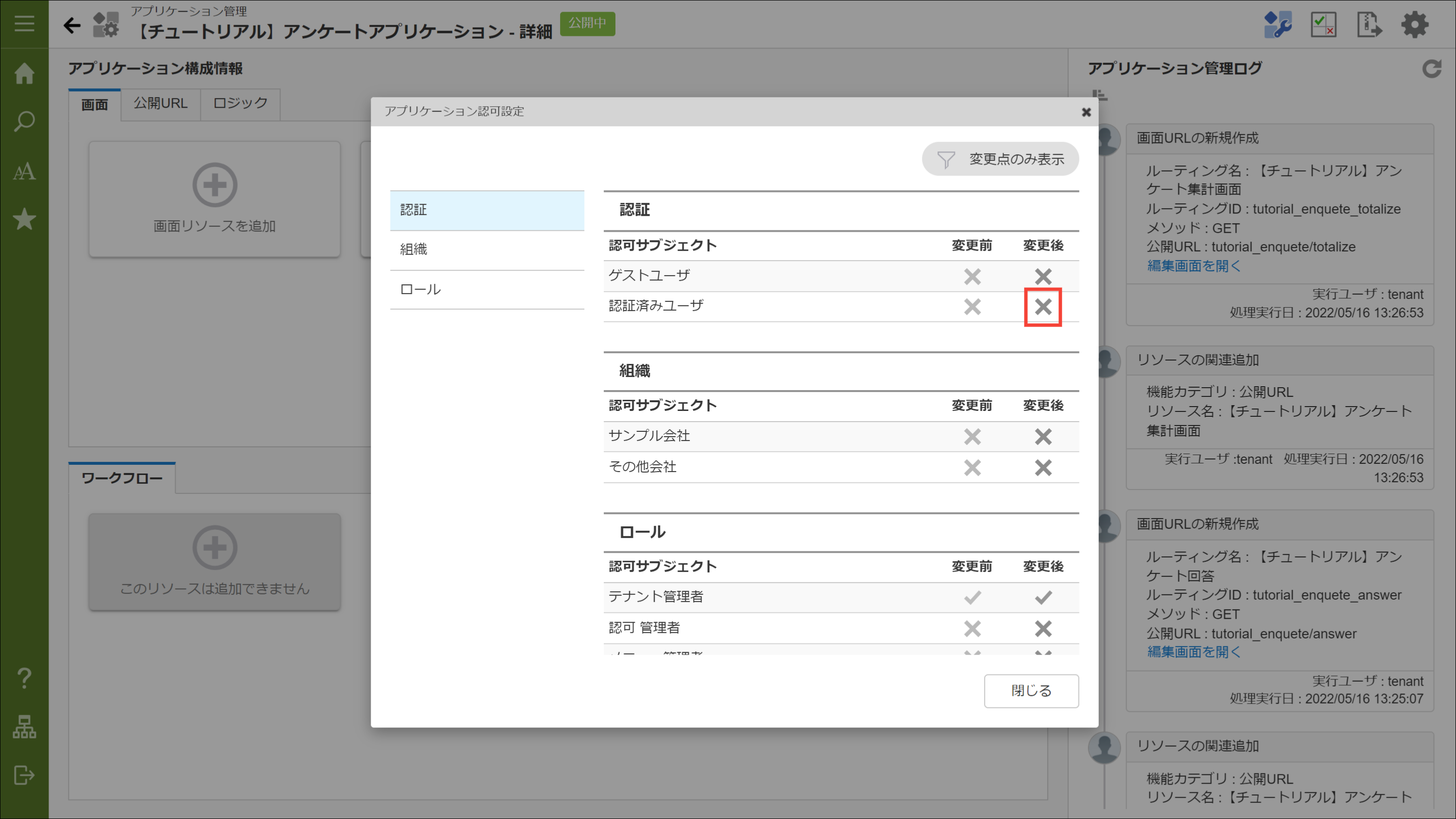
Task: Go to Home from the sidebar
Action: 24,73
